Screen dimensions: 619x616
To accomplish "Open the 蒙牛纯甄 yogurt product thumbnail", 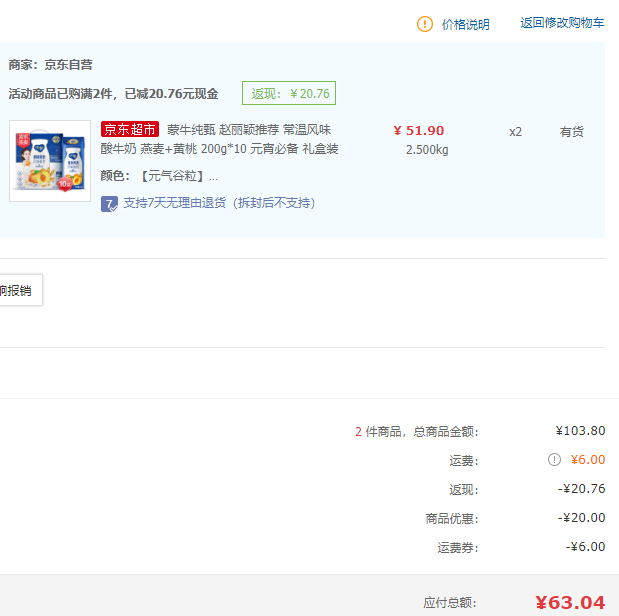I will tap(50, 161).
